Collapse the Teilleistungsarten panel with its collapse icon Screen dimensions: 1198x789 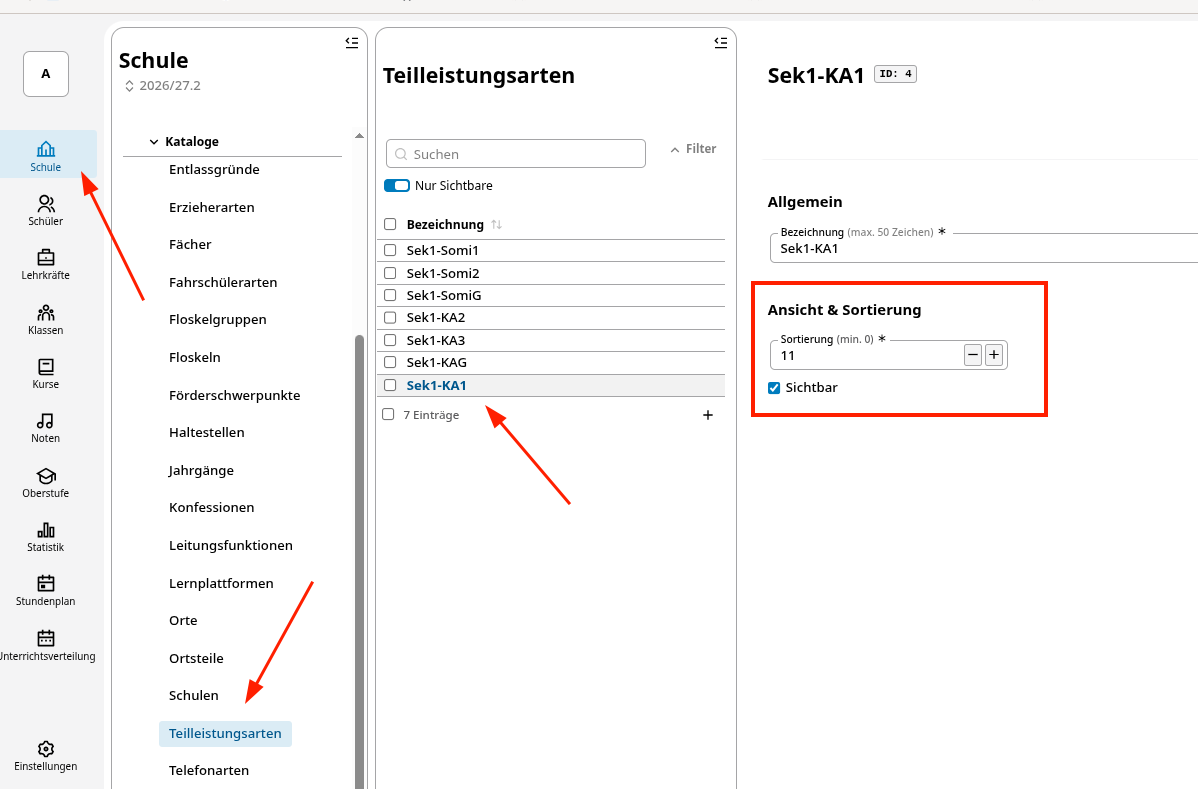[720, 43]
